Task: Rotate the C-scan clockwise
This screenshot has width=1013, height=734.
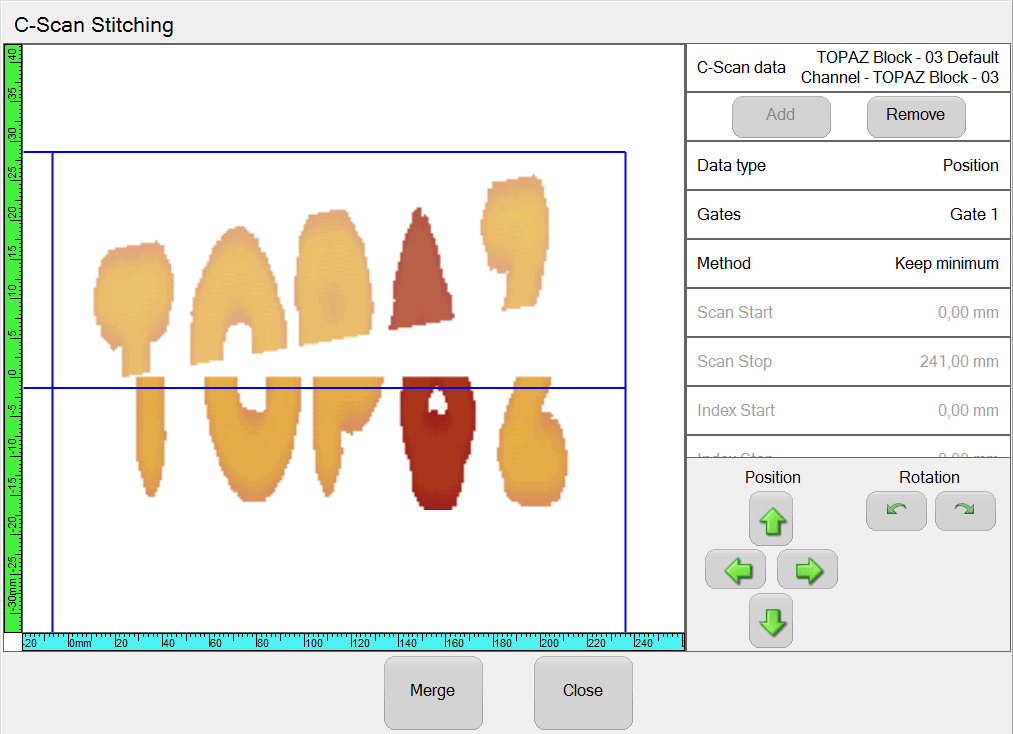Action: point(965,511)
